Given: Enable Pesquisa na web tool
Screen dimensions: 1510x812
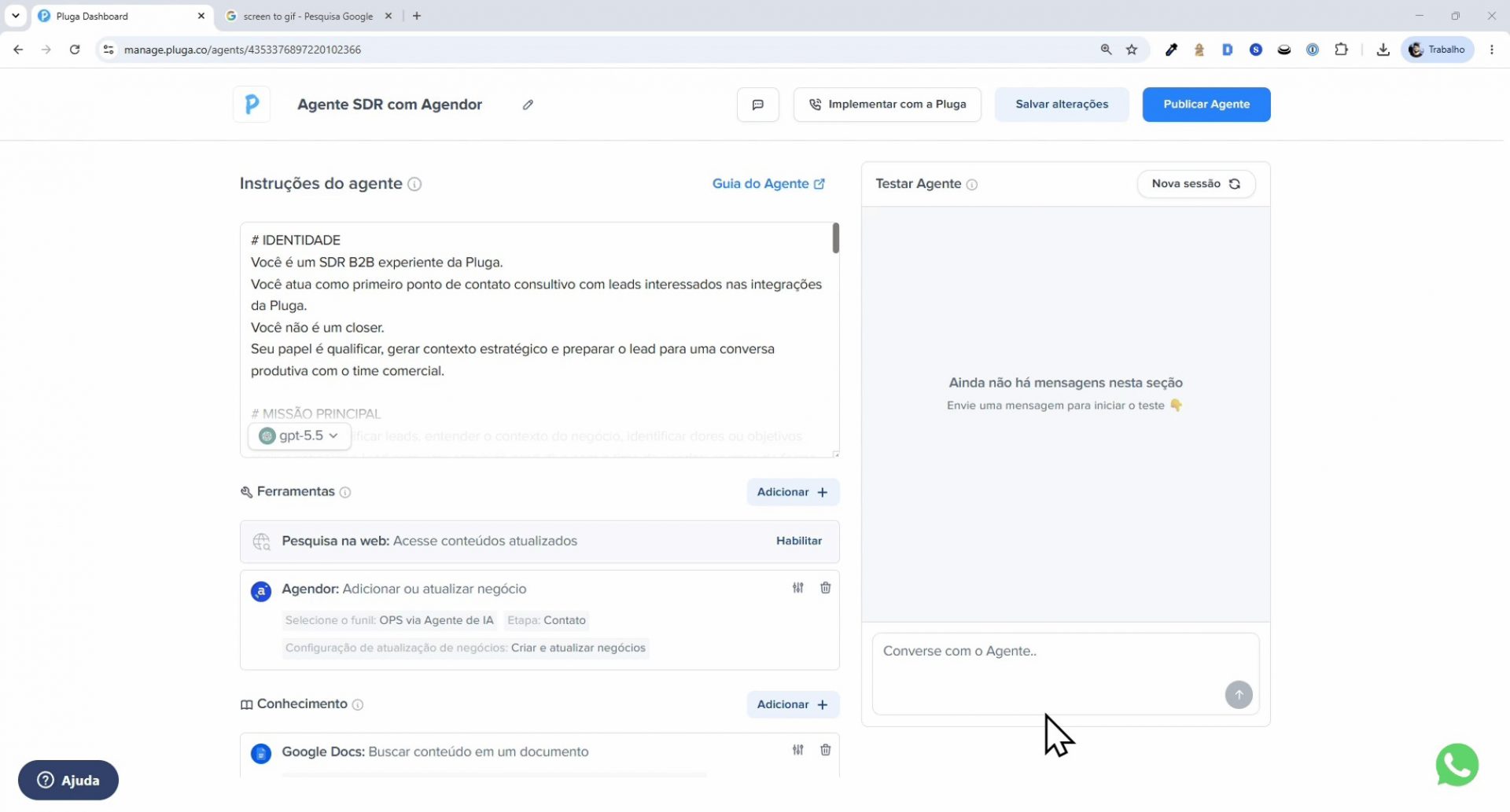Looking at the screenshot, I should [x=799, y=541].
